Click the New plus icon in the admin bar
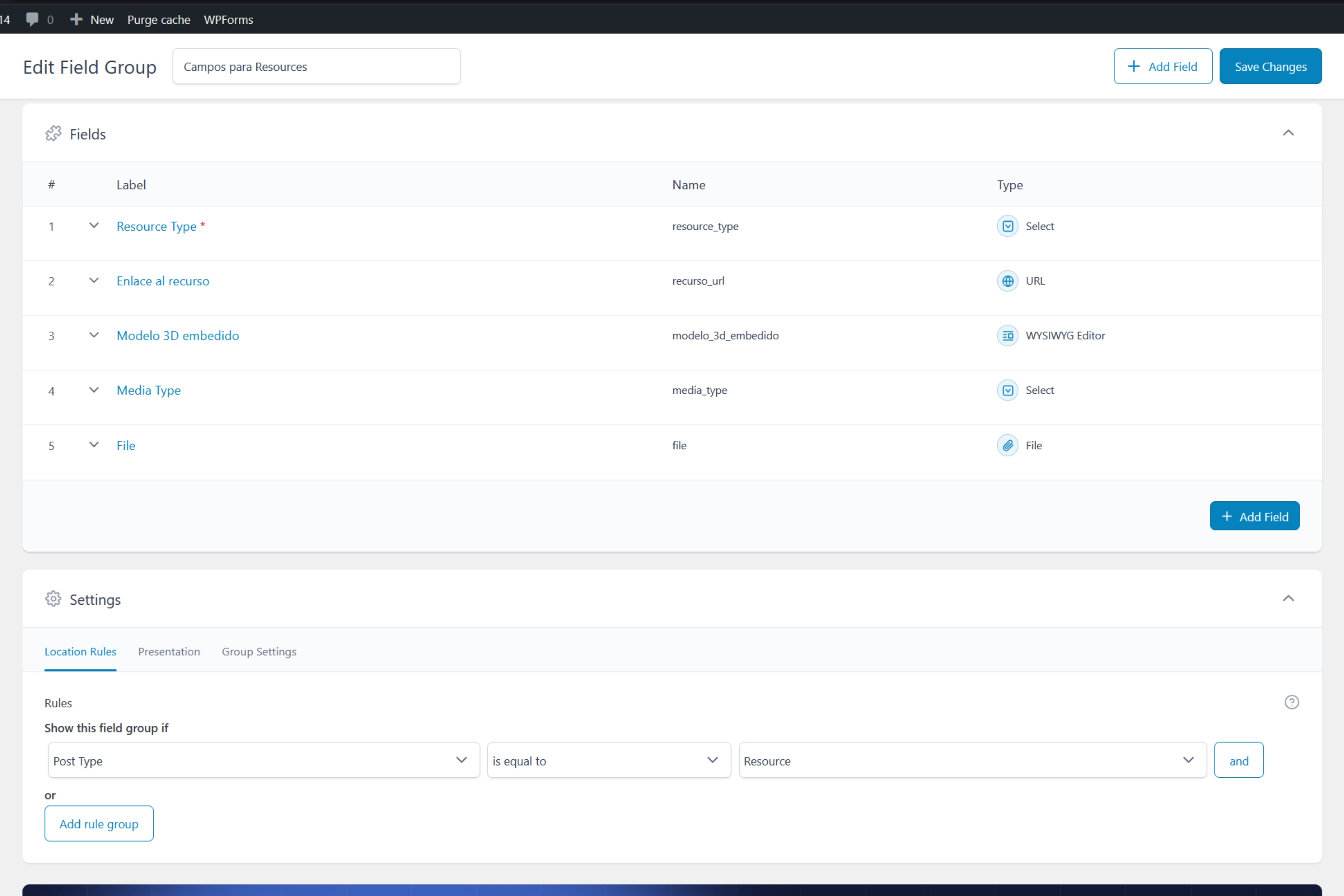The height and width of the screenshot is (896, 1344). 76,19
